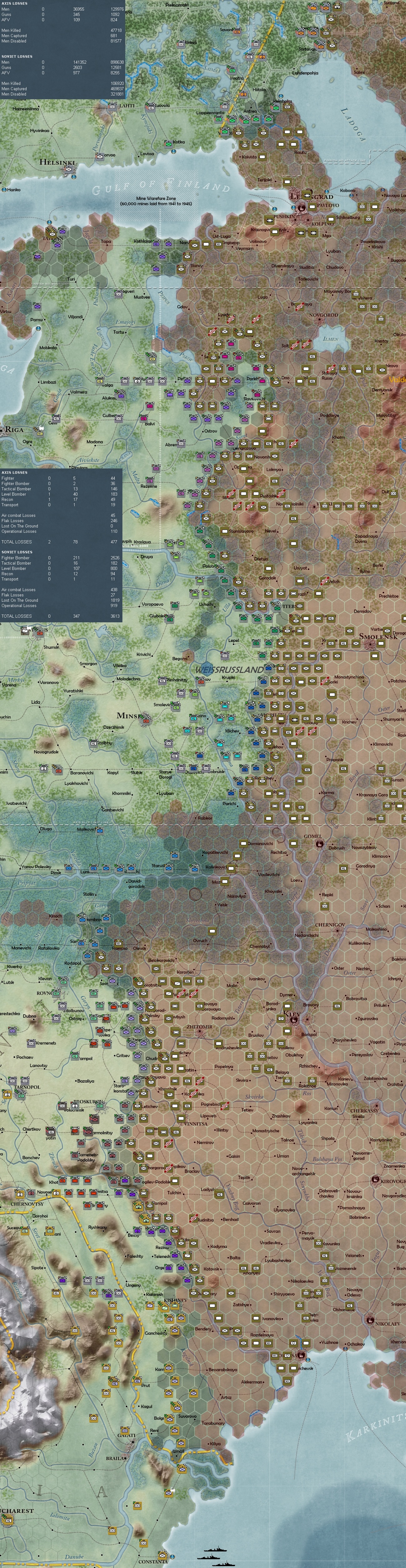Select the Daugavpils town label
The image size is (406, 1568).
[127, 541]
